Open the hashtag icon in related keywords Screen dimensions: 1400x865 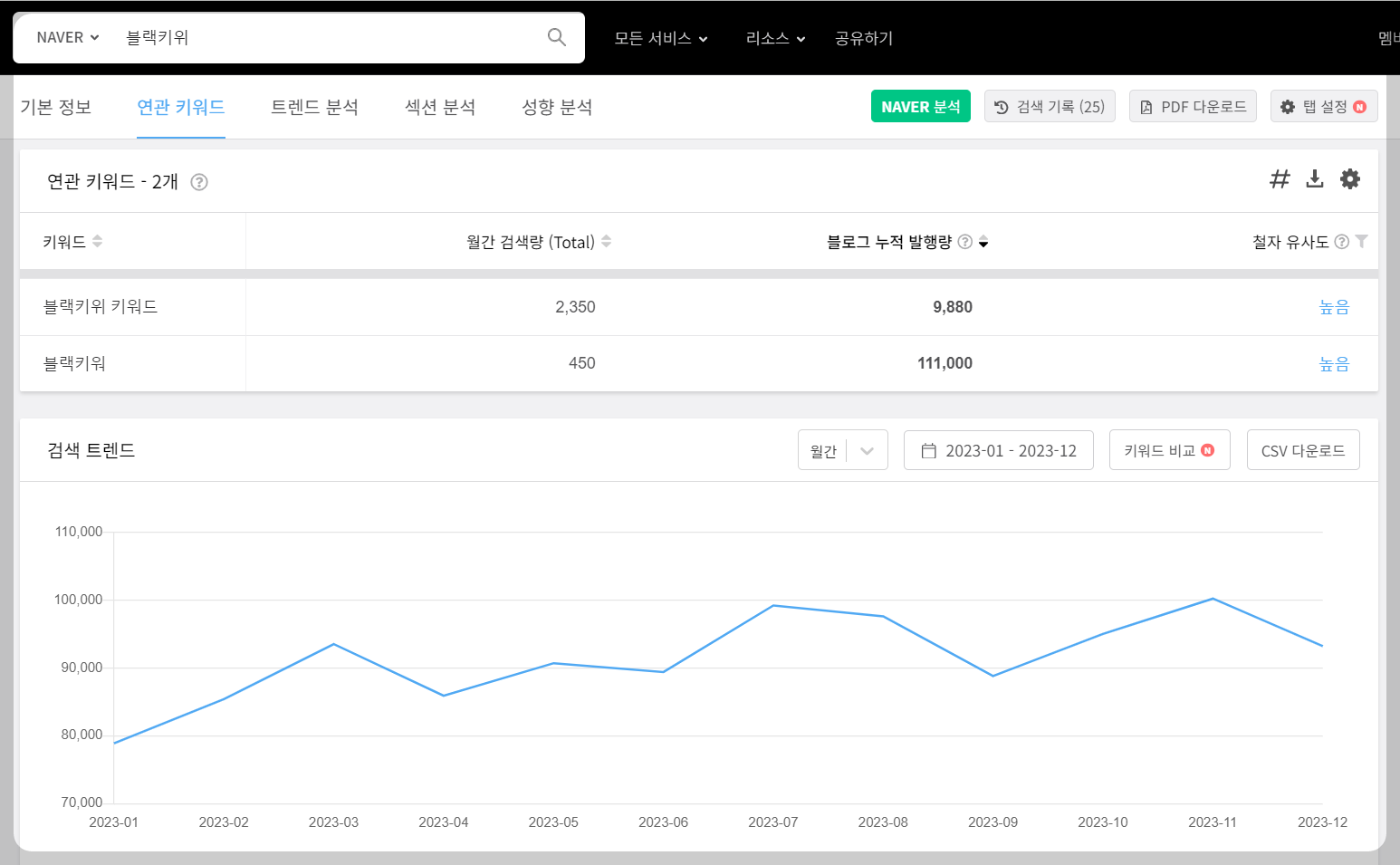click(x=1280, y=179)
